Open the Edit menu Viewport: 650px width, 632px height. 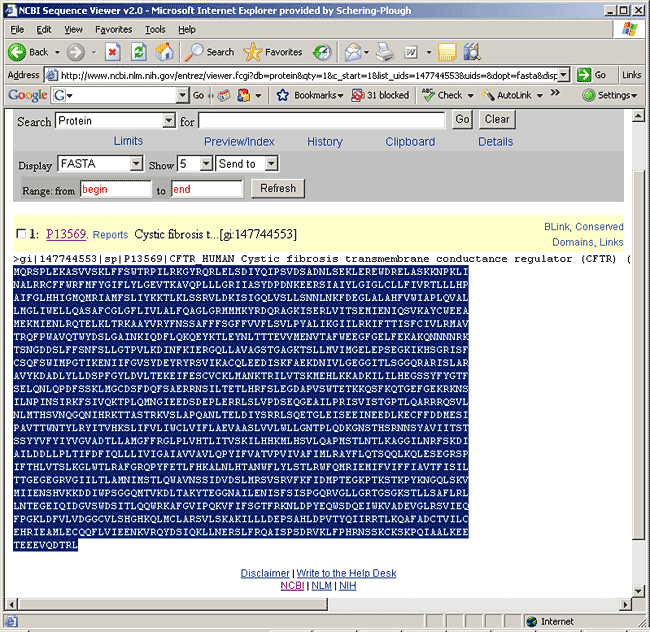pyautogui.click(x=44, y=29)
